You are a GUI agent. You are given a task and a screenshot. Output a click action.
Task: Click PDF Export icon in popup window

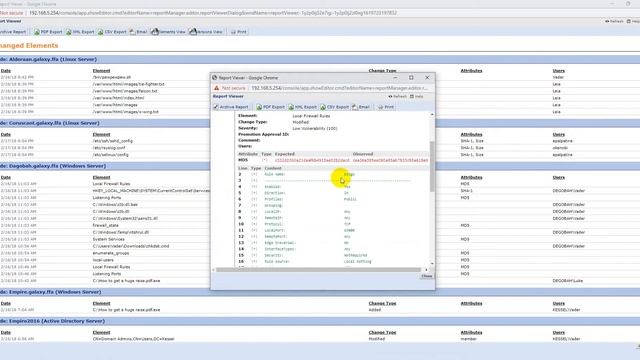coord(259,107)
